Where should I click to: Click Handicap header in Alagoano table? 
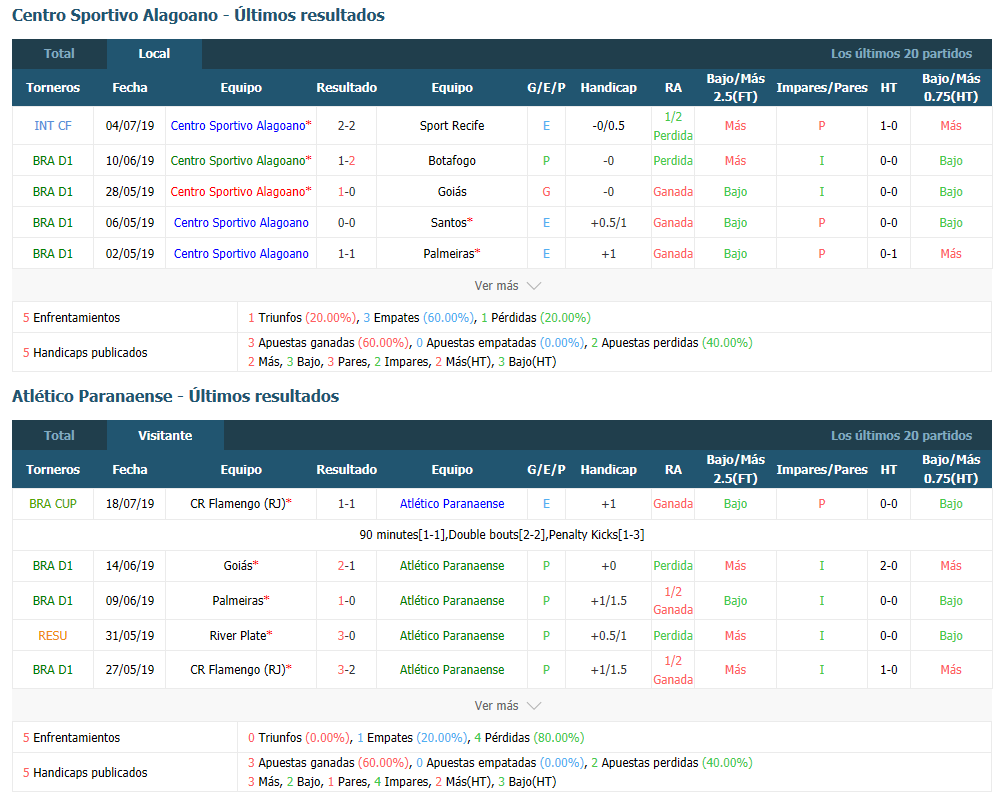click(608, 88)
